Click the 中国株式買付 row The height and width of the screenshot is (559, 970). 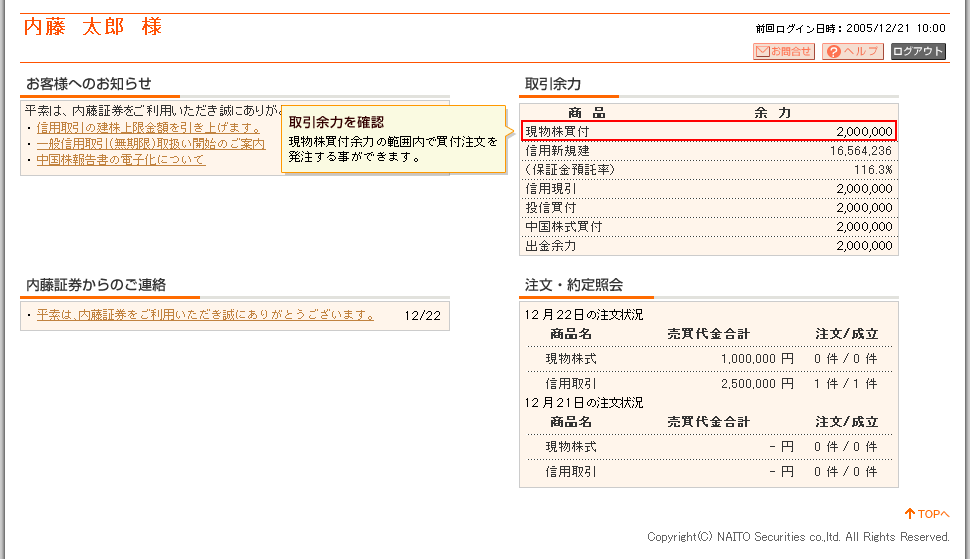coord(709,226)
